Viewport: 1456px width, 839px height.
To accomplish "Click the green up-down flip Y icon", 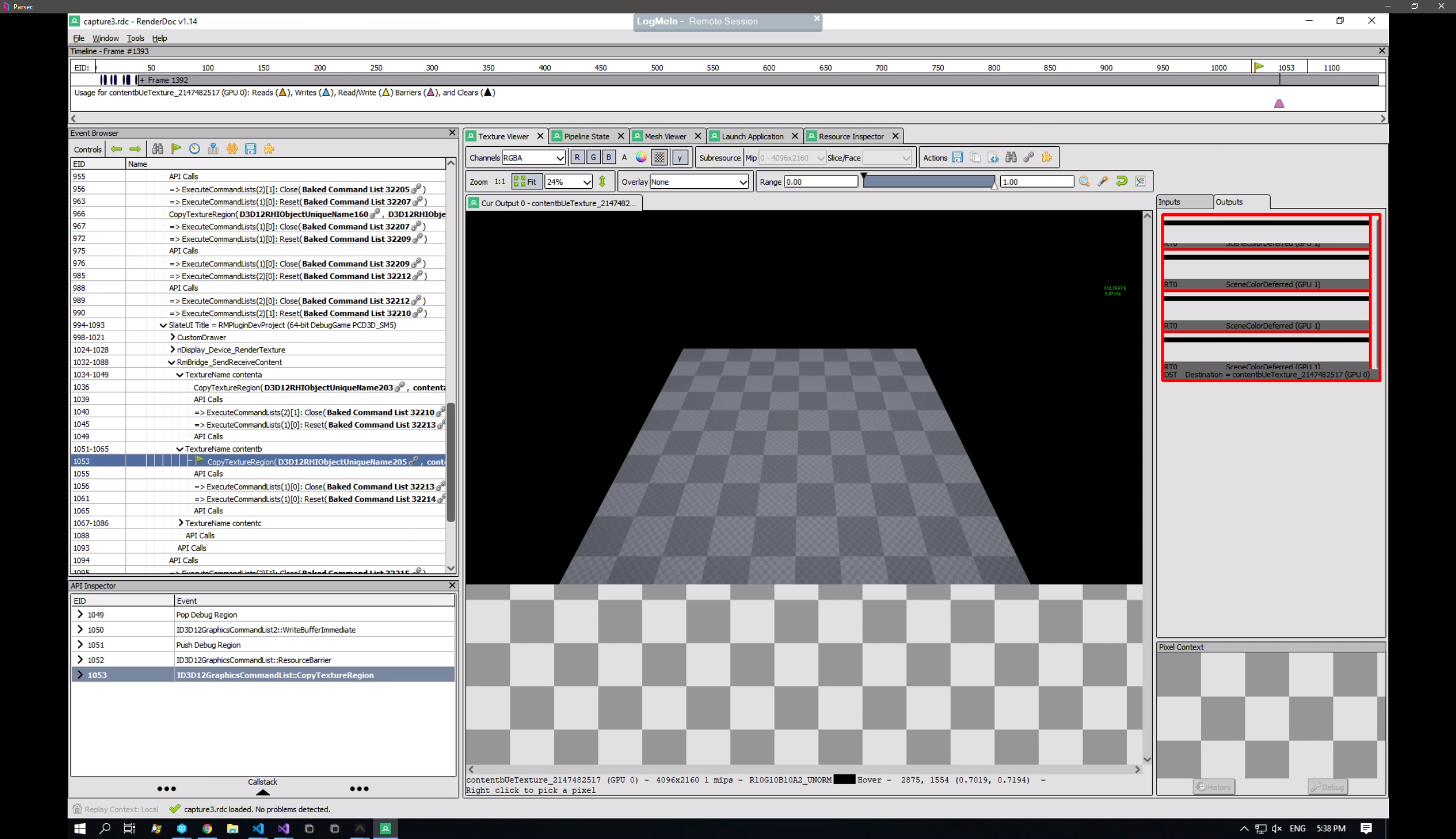I will pos(602,181).
